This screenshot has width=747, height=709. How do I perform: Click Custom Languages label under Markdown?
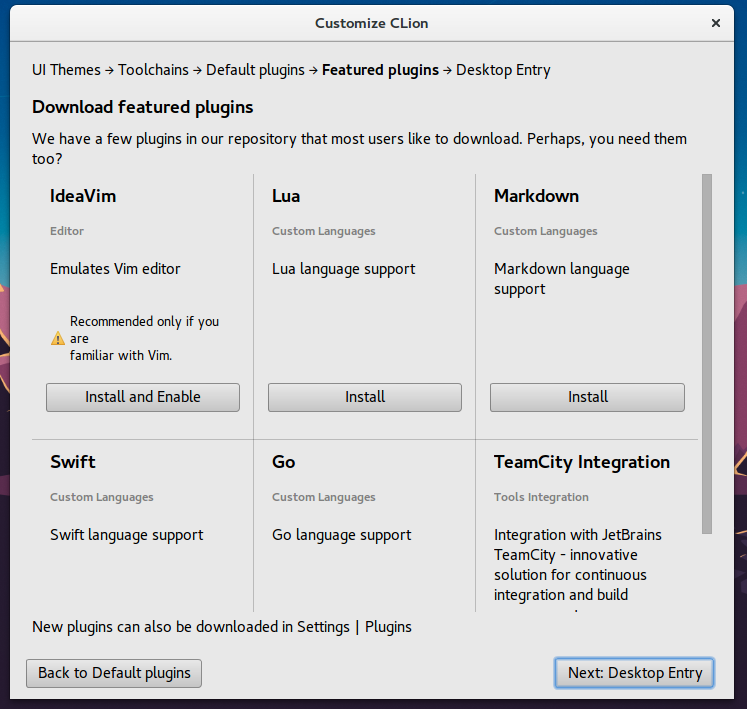pos(545,231)
